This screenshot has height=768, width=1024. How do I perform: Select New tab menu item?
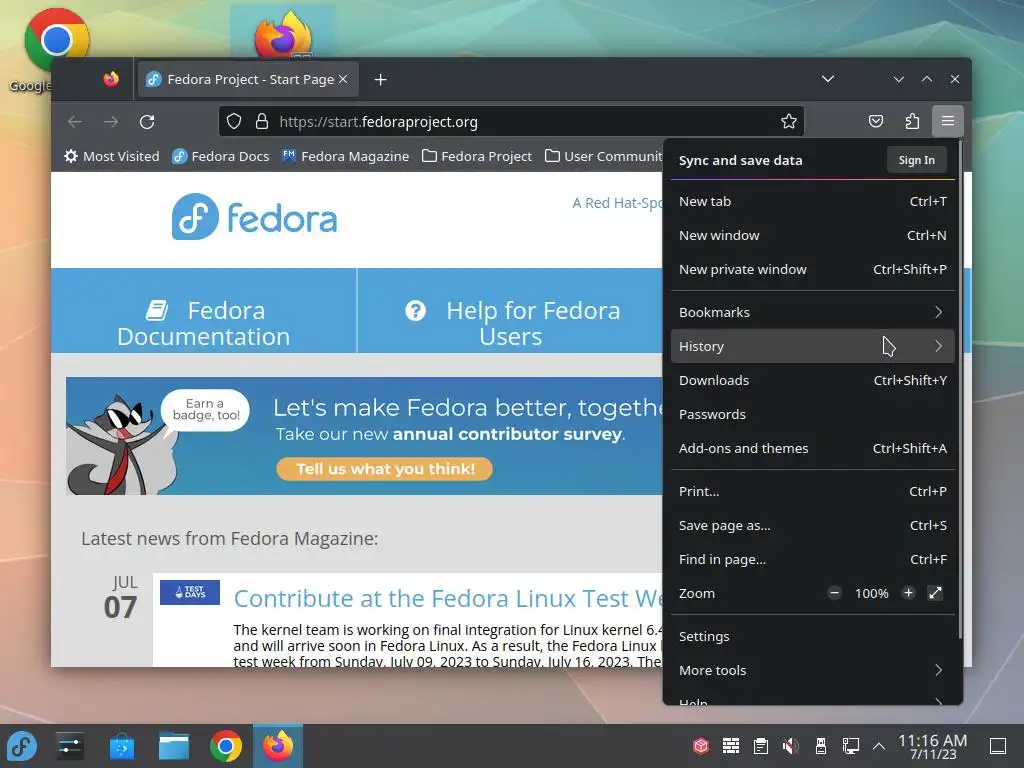(812, 201)
